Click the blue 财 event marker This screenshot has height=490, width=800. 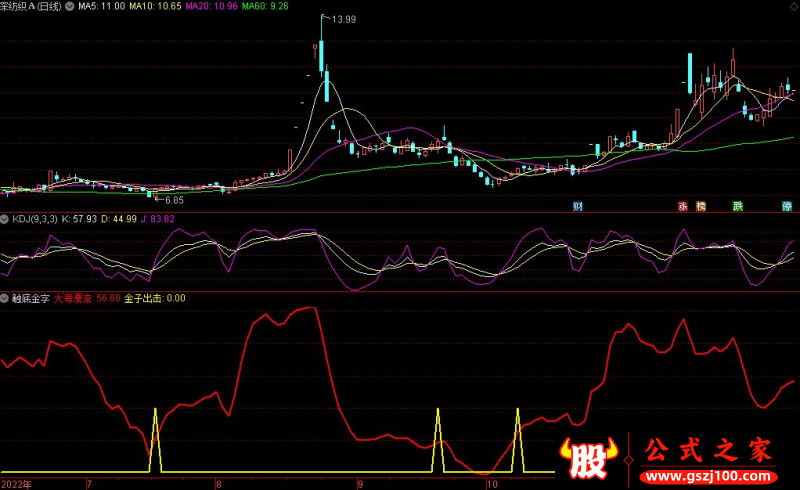[x=577, y=206]
